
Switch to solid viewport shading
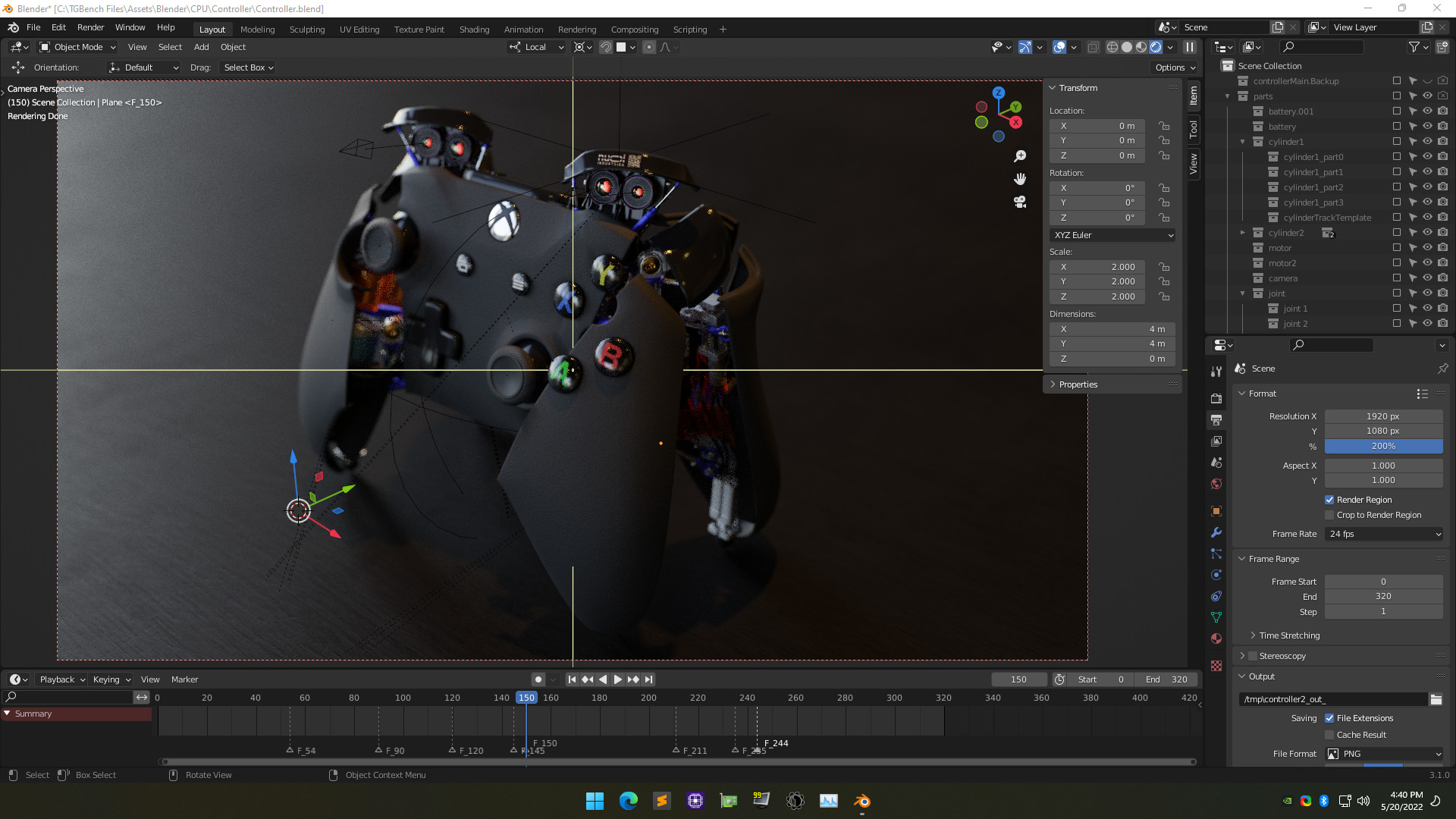(x=1127, y=47)
